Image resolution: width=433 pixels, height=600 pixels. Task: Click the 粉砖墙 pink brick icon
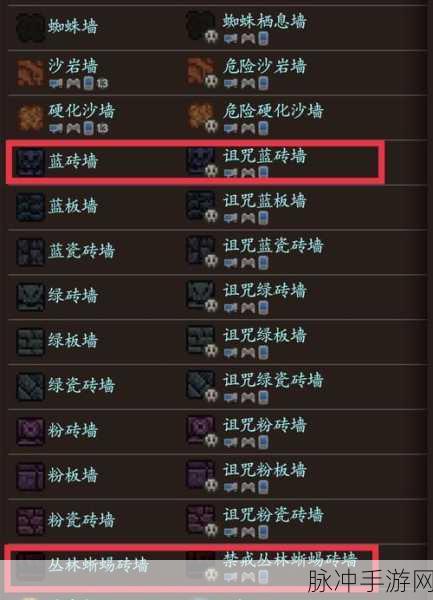(30, 431)
